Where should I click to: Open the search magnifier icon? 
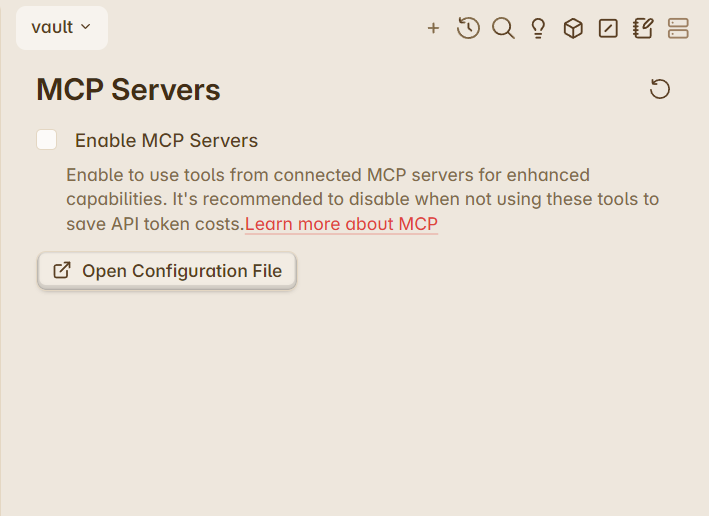pos(503,28)
